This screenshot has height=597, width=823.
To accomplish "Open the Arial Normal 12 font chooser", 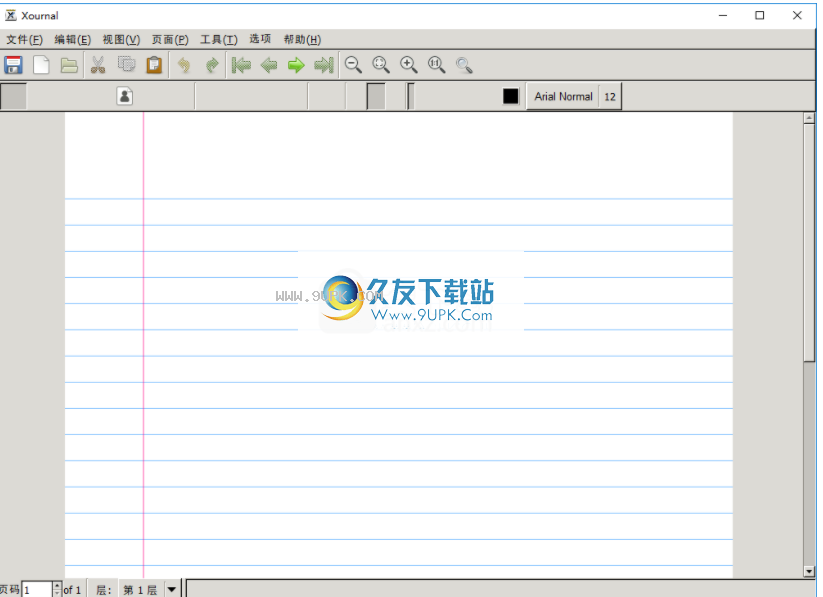I will (x=574, y=97).
